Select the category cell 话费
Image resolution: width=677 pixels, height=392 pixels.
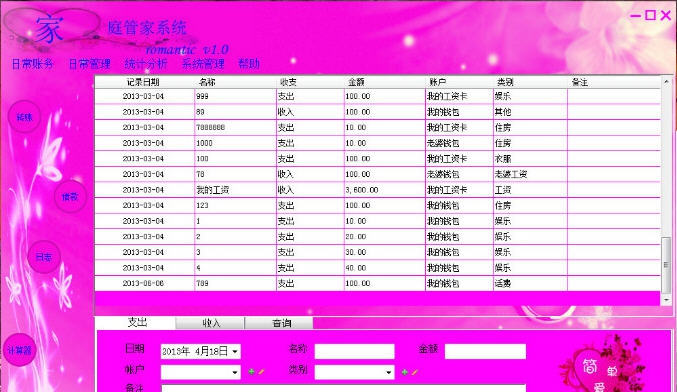[530, 284]
